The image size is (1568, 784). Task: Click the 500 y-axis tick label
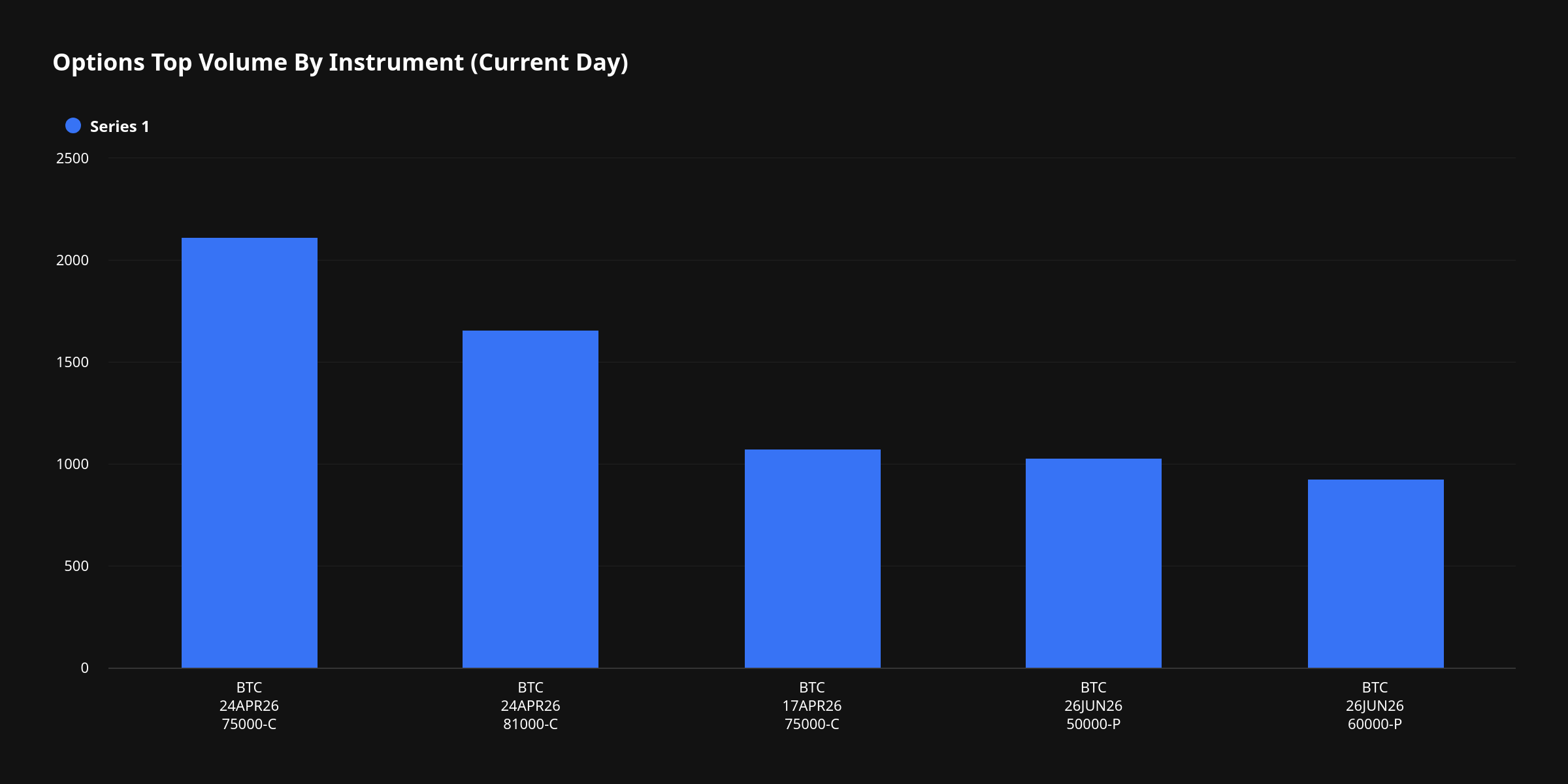click(76, 566)
